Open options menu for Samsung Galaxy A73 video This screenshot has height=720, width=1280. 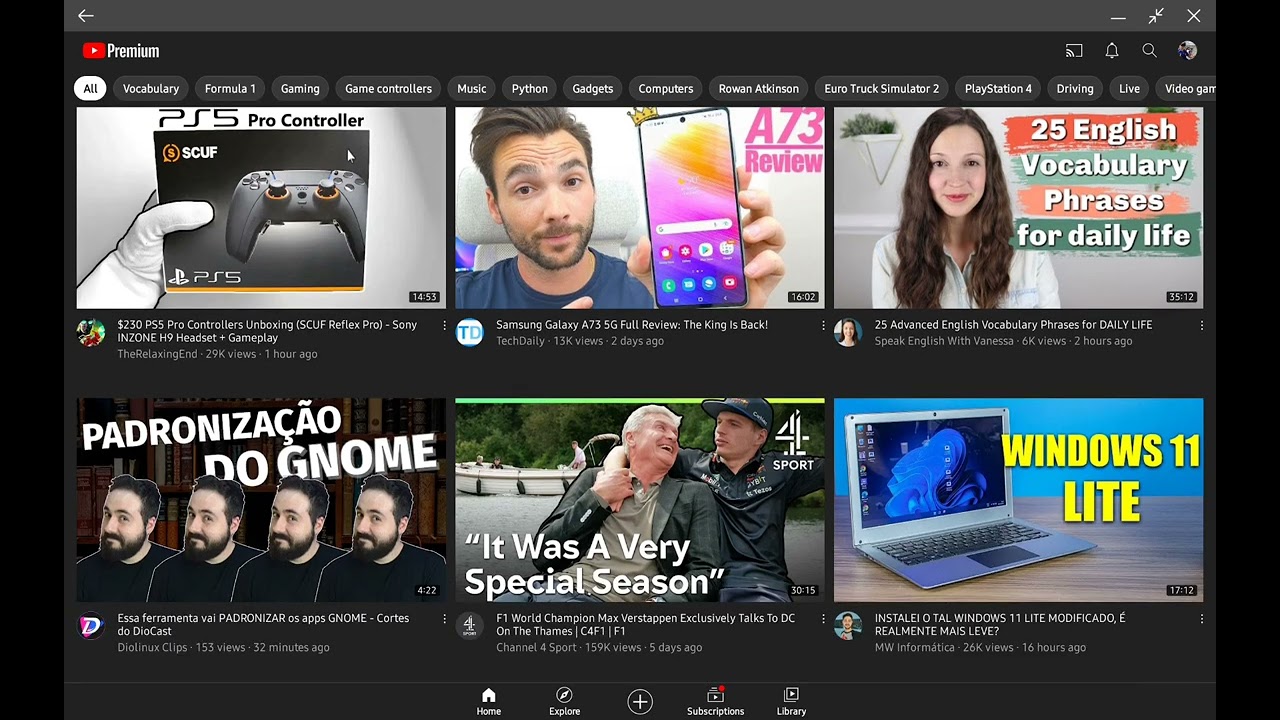click(x=823, y=326)
